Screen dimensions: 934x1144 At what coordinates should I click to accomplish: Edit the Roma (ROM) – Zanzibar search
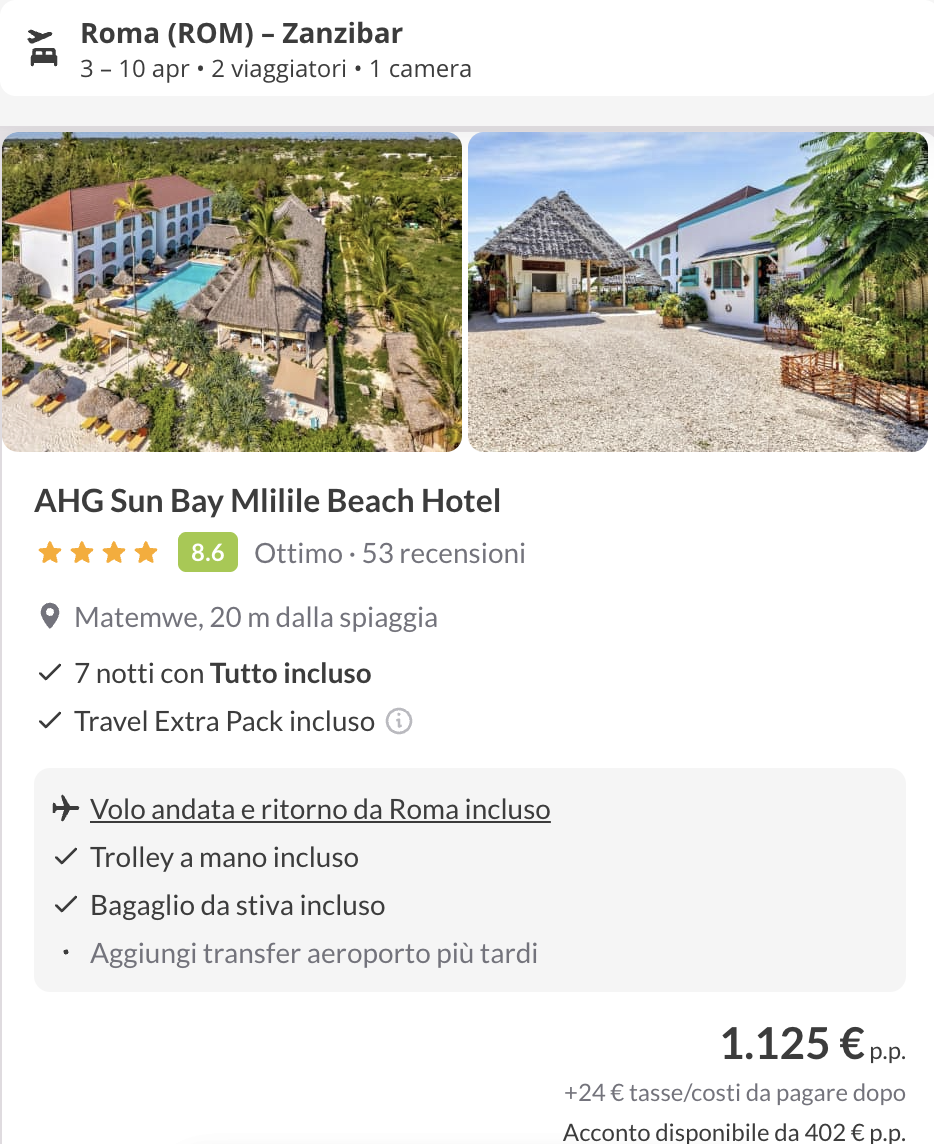[x=241, y=34]
